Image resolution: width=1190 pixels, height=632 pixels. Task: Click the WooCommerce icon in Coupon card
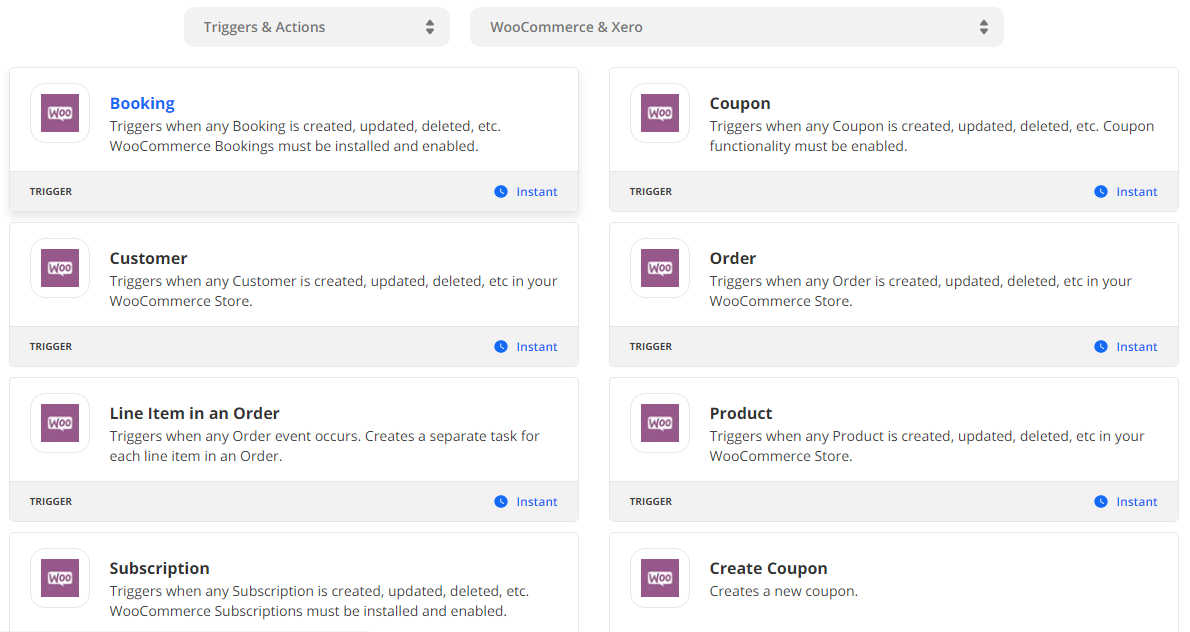click(660, 113)
